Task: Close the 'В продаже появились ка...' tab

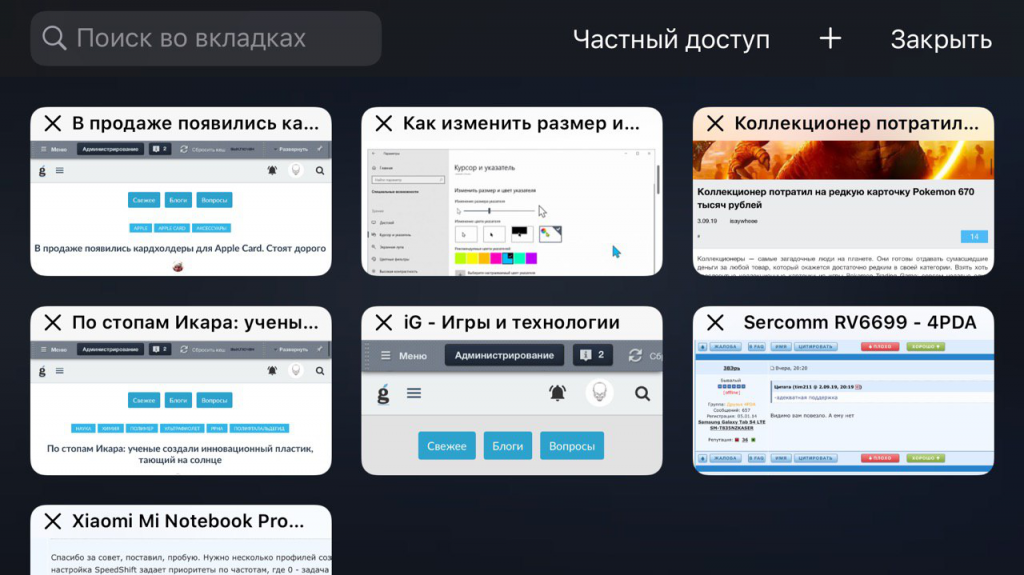Action: [x=53, y=123]
